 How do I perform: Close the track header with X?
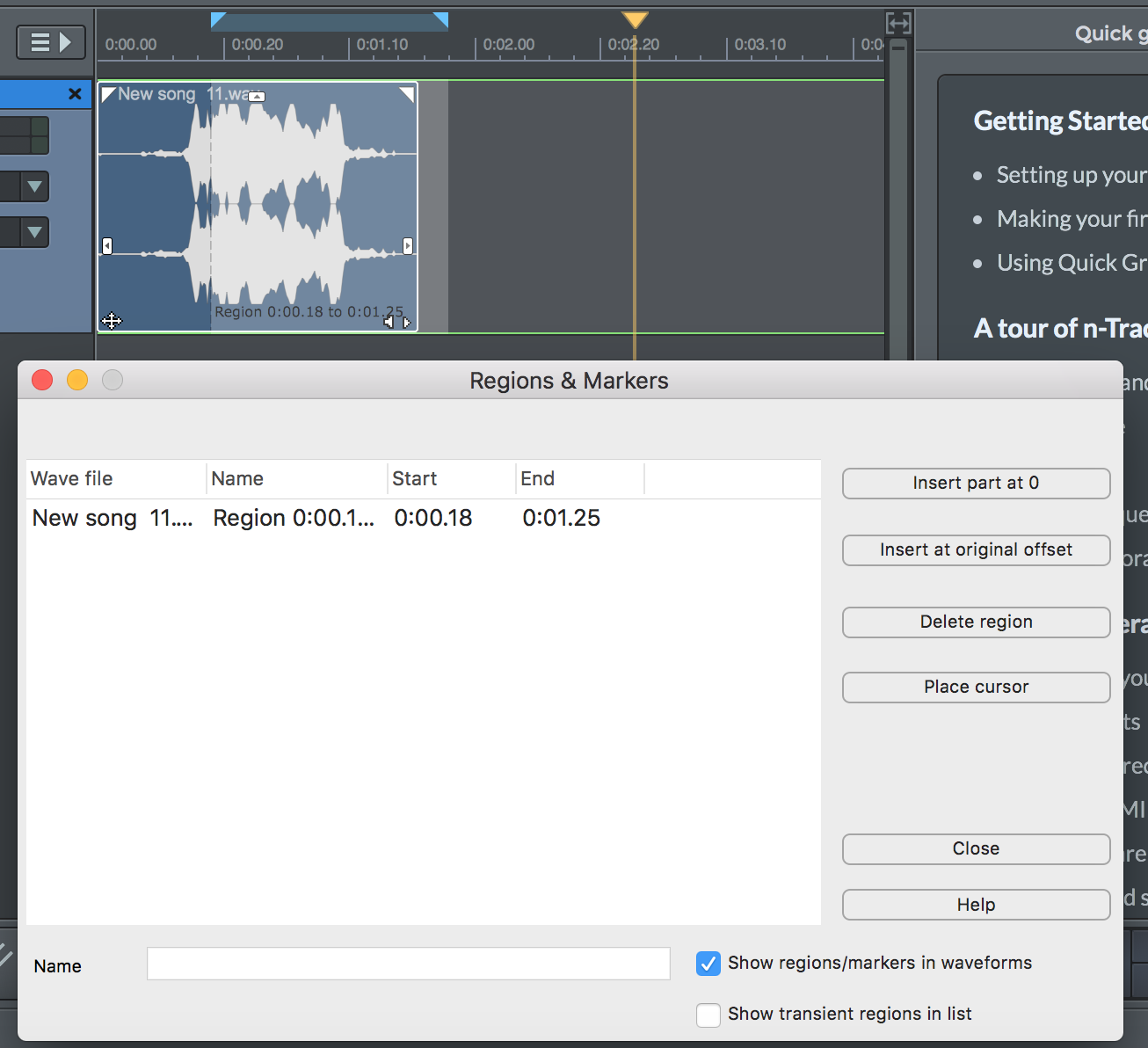click(76, 94)
